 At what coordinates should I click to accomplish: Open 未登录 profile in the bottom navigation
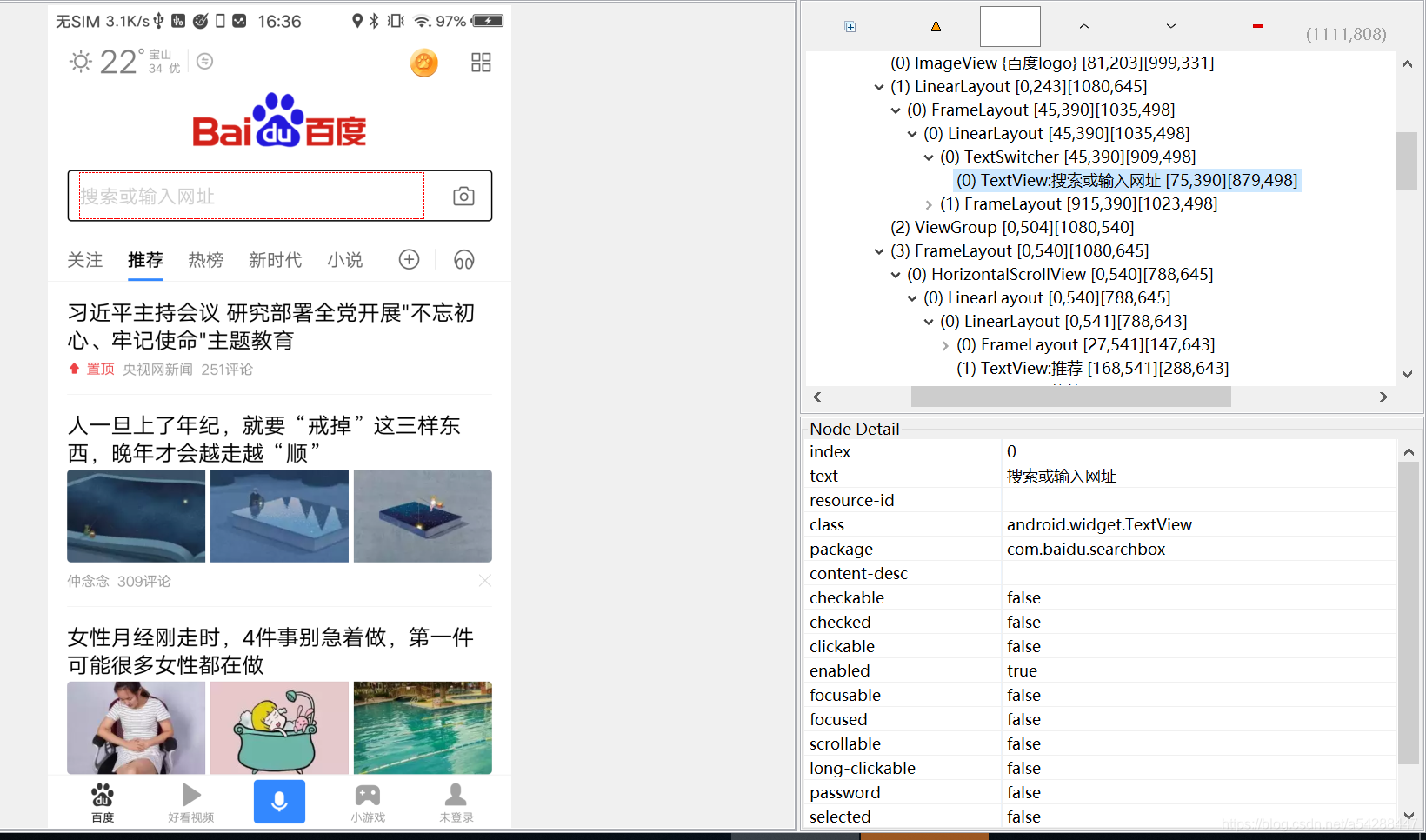pyautogui.click(x=456, y=803)
